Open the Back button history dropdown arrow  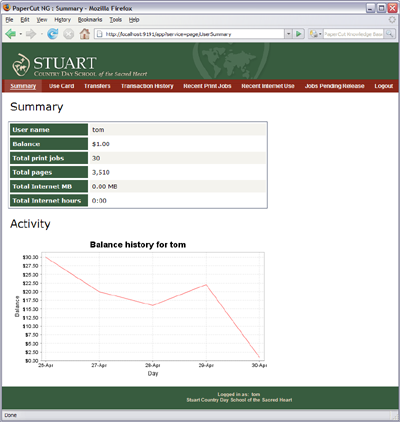[x=20, y=34]
